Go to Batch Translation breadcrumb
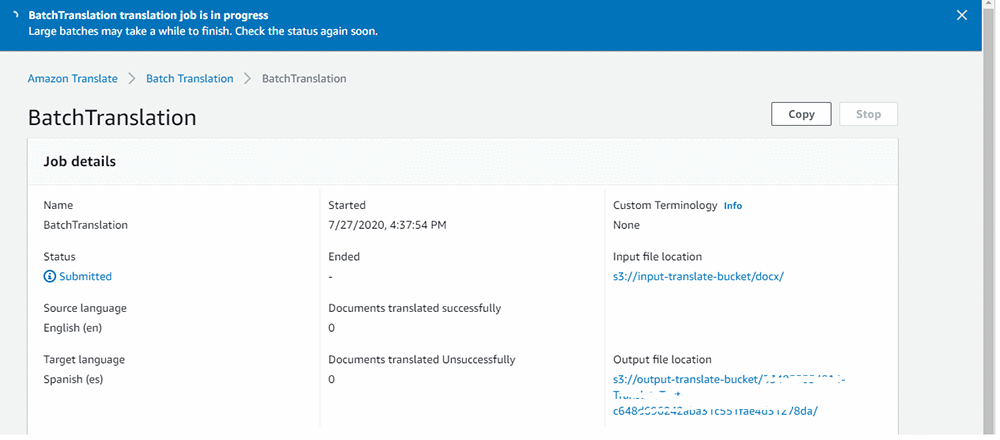1000x440 pixels. pos(189,78)
